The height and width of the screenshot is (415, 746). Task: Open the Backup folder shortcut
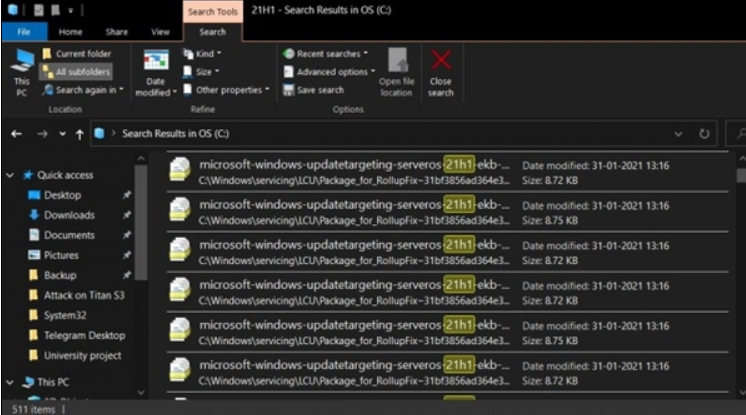[x=60, y=275]
